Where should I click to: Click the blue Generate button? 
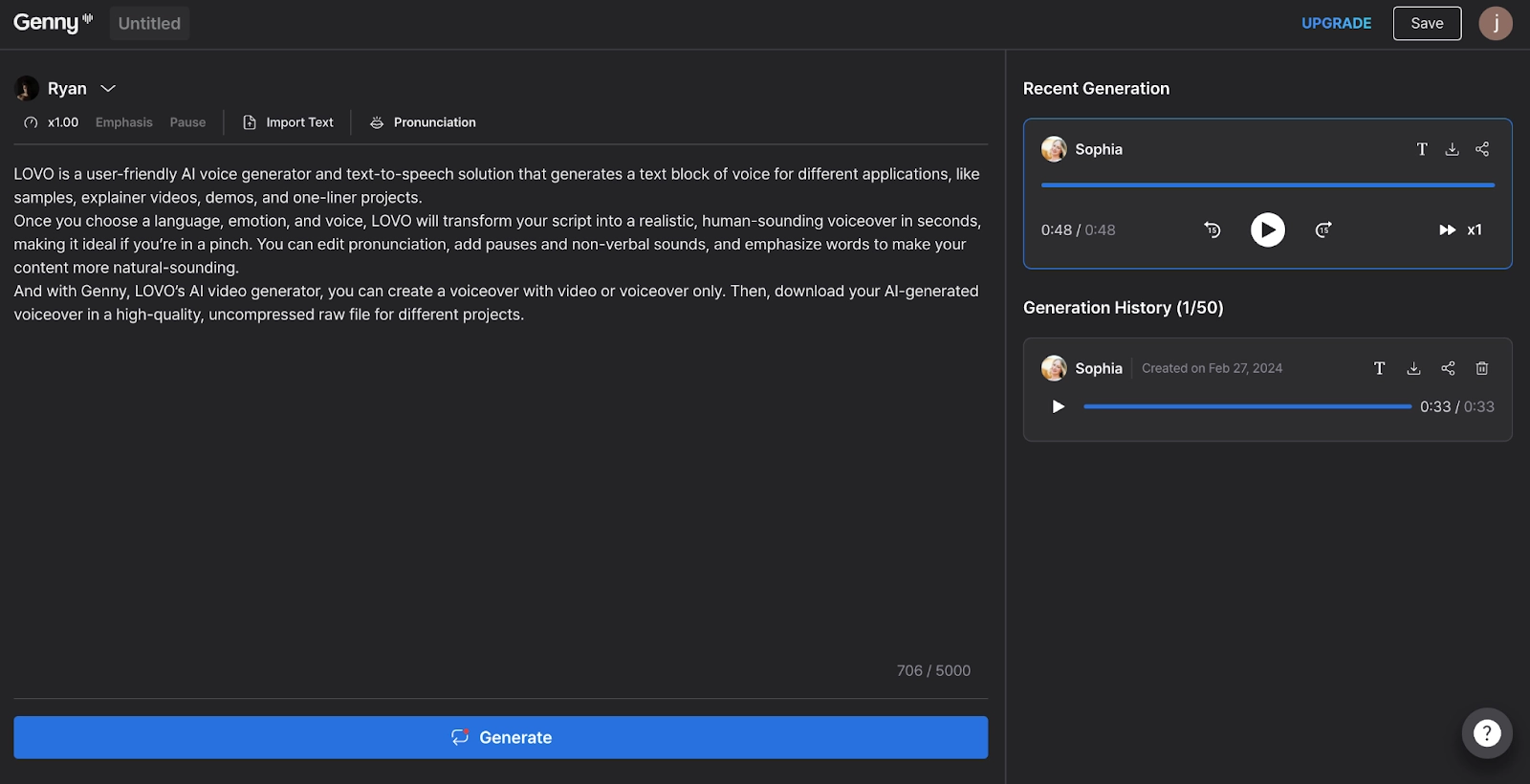(x=500, y=737)
